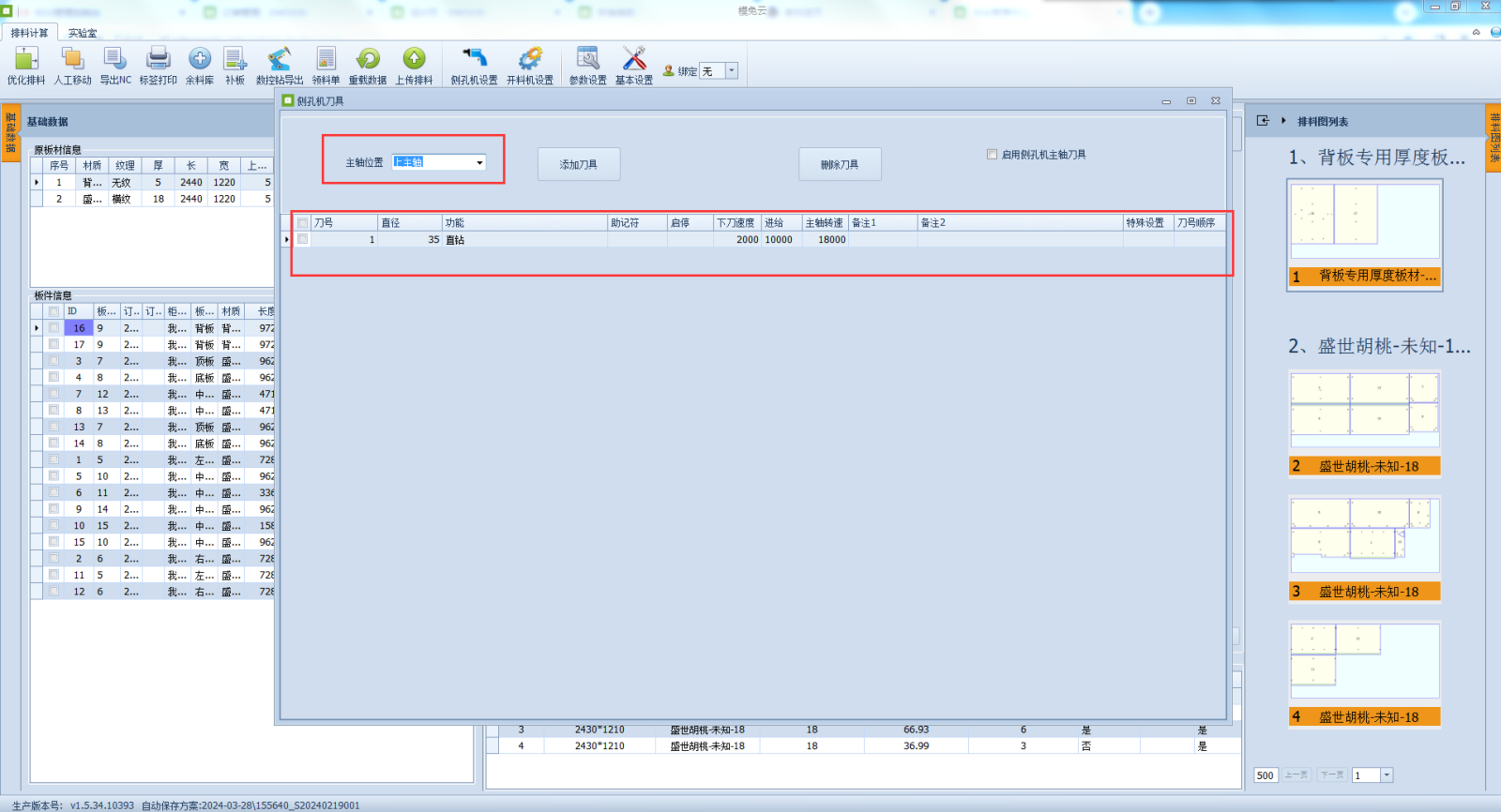
Task: Open 参数设置 parameter settings
Action: click(588, 66)
